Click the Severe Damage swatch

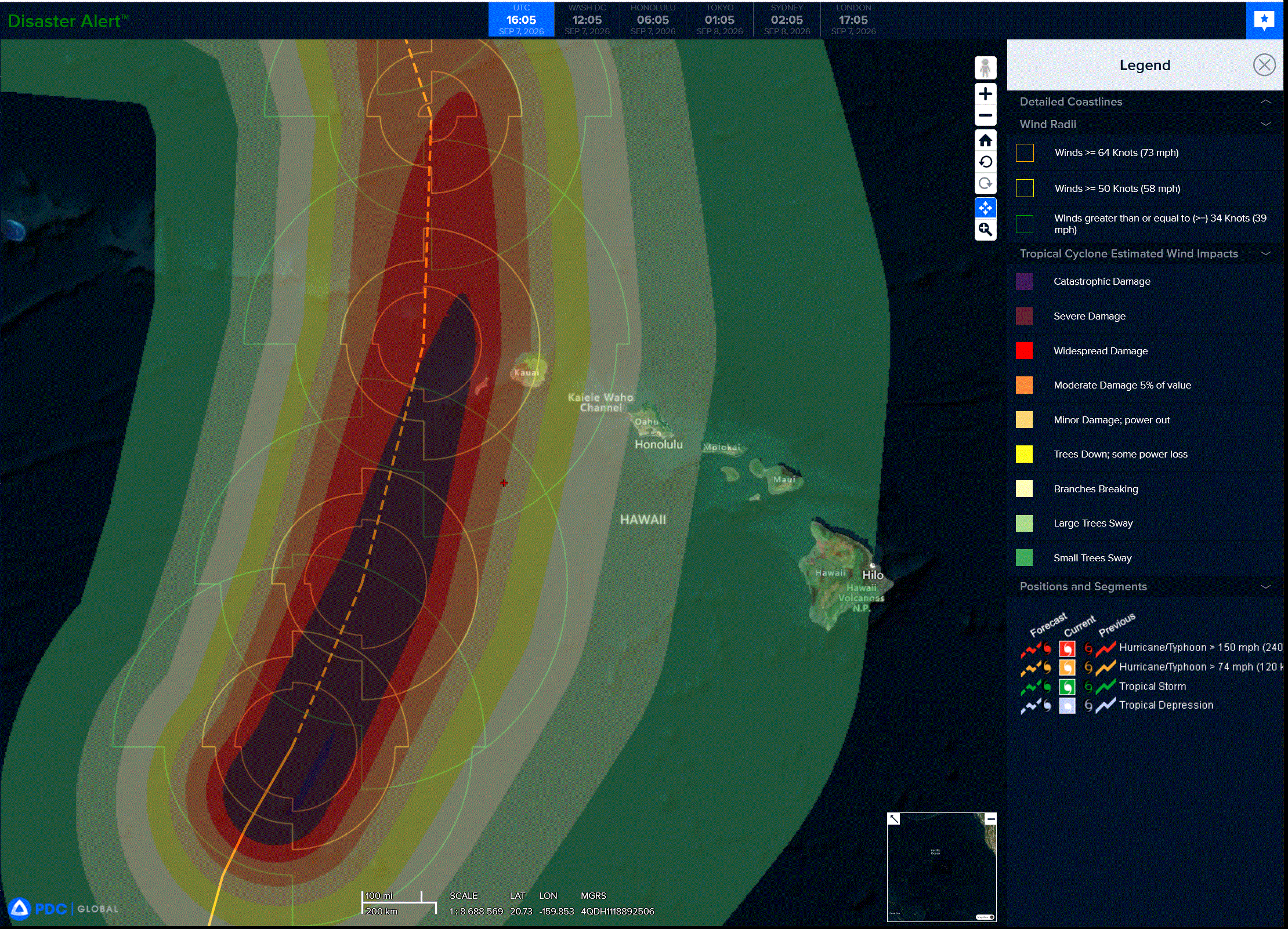point(1024,316)
